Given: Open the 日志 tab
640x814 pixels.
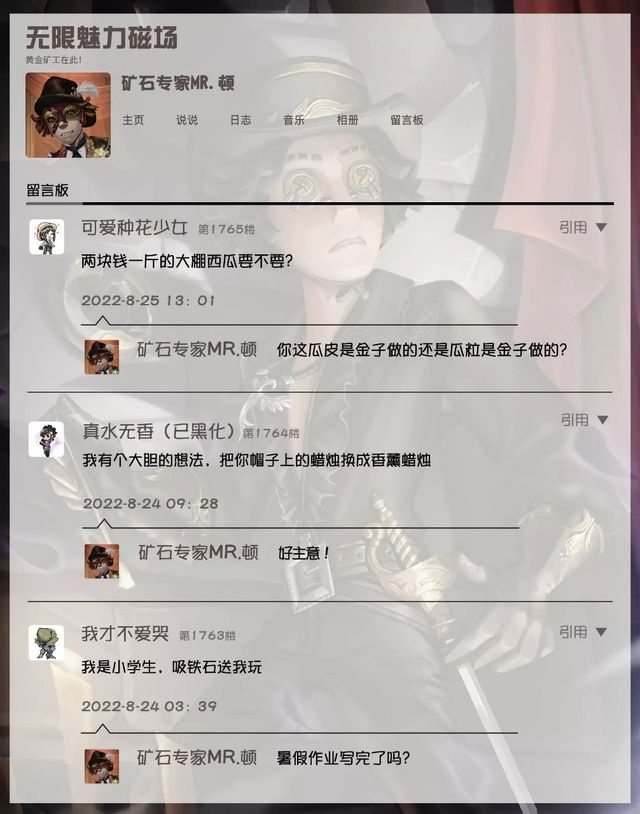Looking at the screenshot, I should 240,120.
